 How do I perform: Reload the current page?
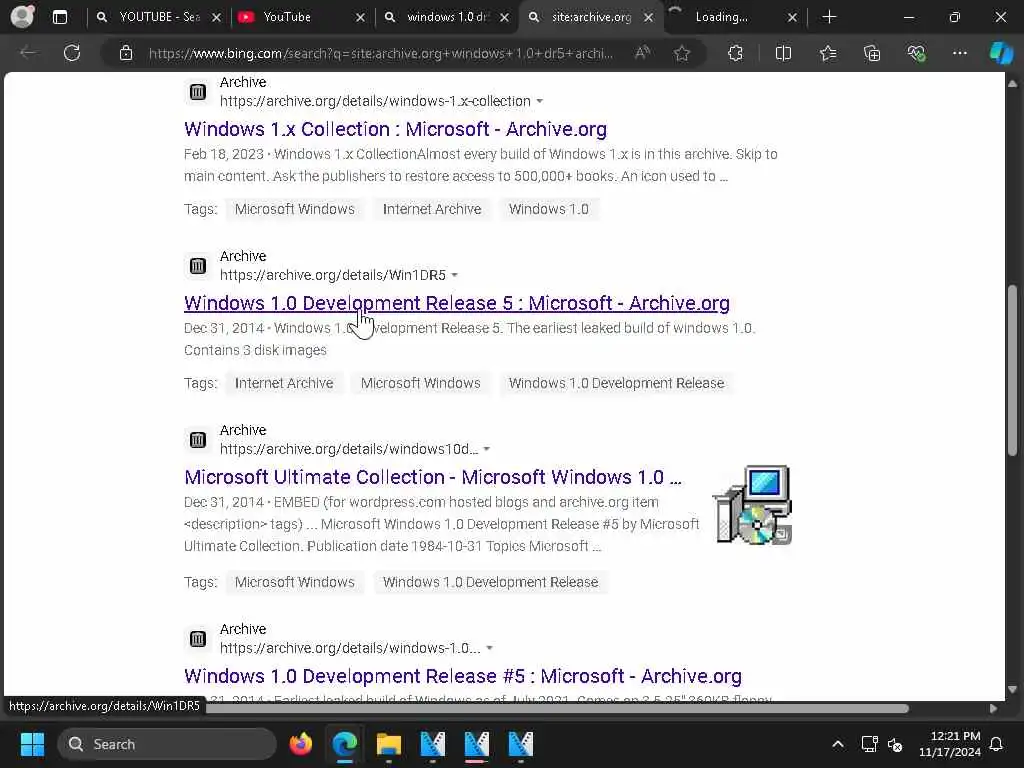click(72, 53)
